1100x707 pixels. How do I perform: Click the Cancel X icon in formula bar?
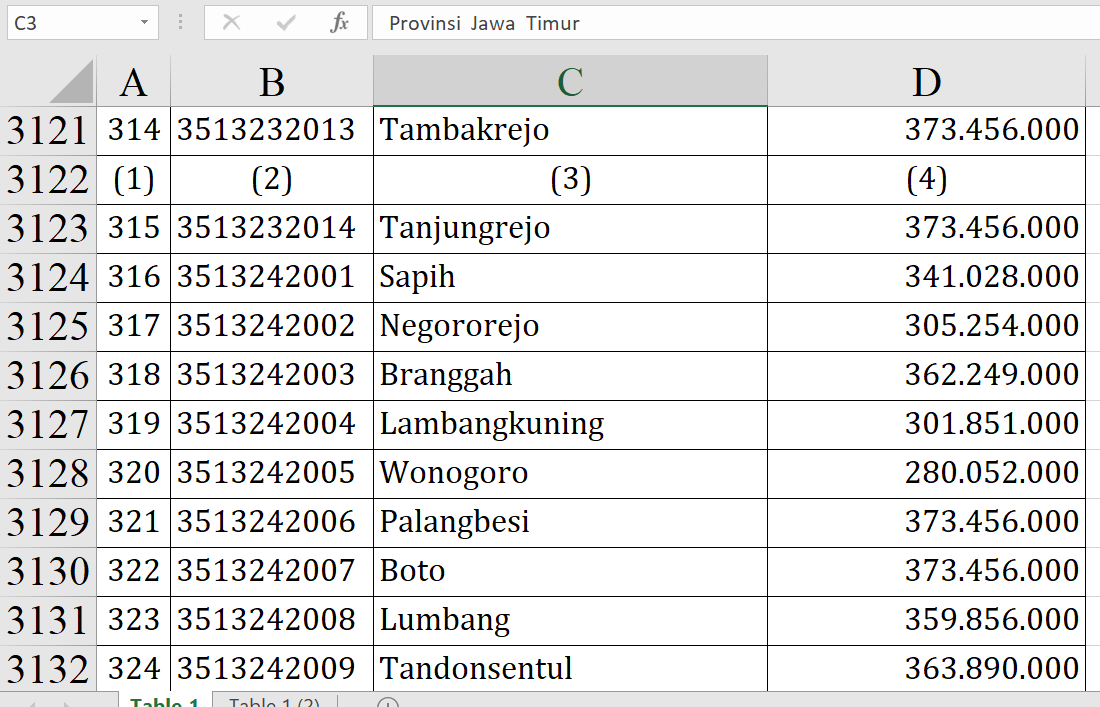(x=231, y=23)
